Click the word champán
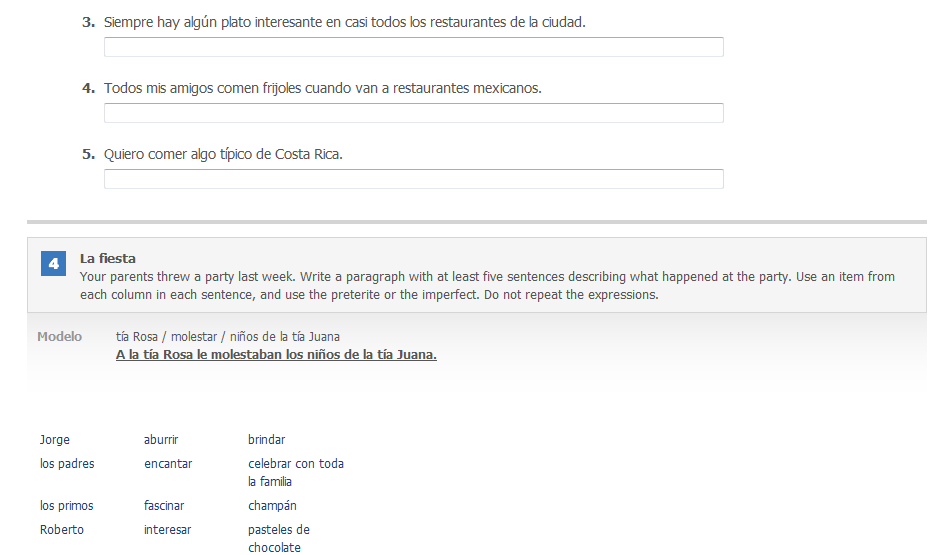 pyautogui.click(x=272, y=506)
